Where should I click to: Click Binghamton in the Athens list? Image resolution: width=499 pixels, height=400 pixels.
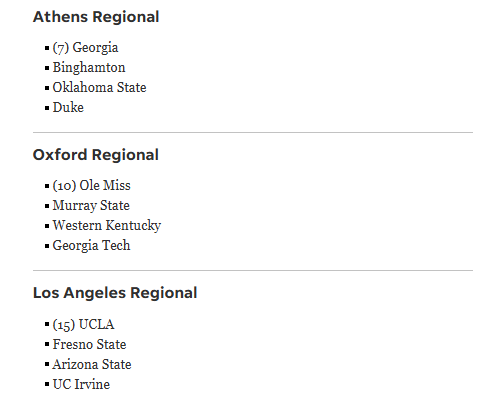pyautogui.click(x=89, y=67)
